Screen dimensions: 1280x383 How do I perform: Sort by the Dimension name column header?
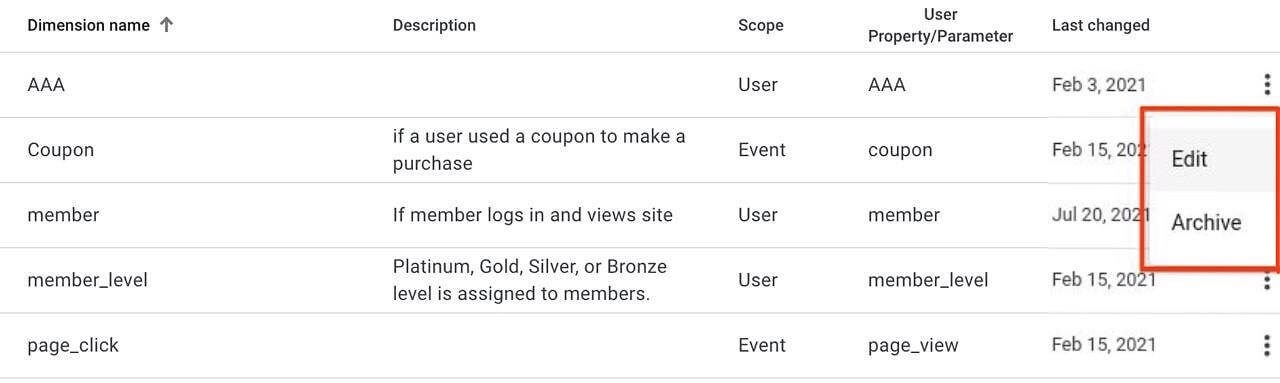89,25
